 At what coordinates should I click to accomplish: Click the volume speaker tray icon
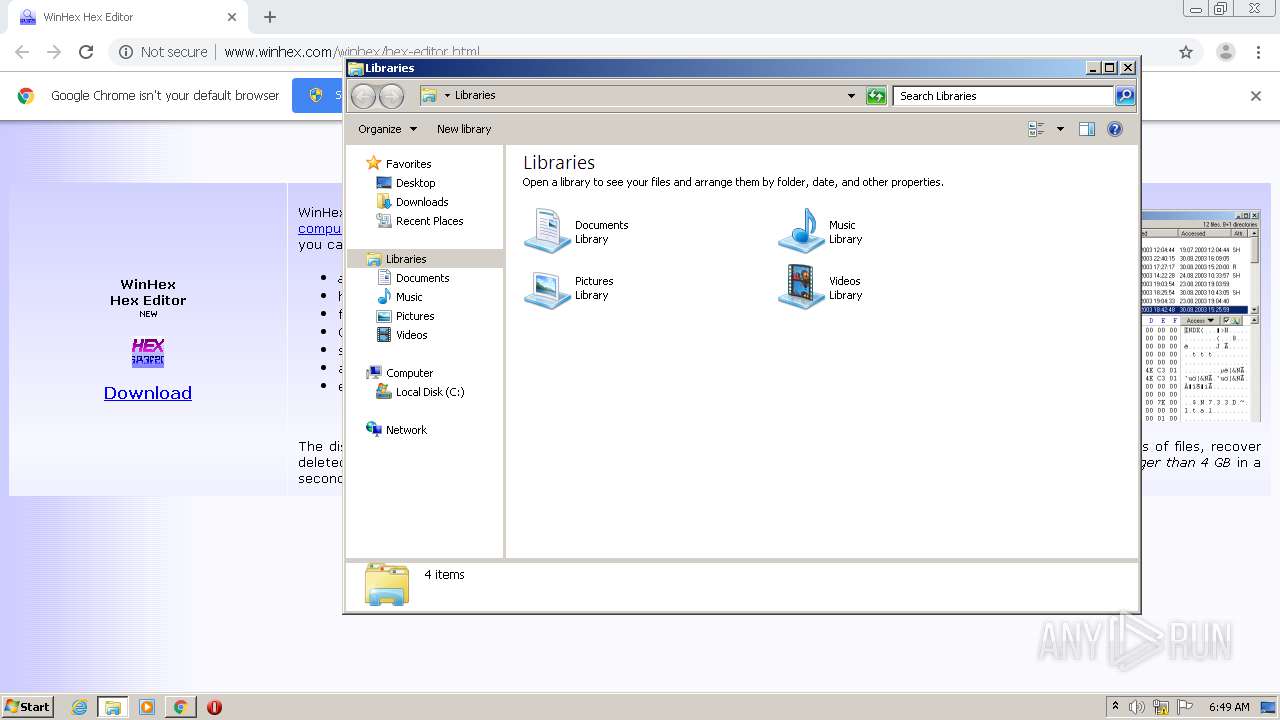(x=1137, y=707)
